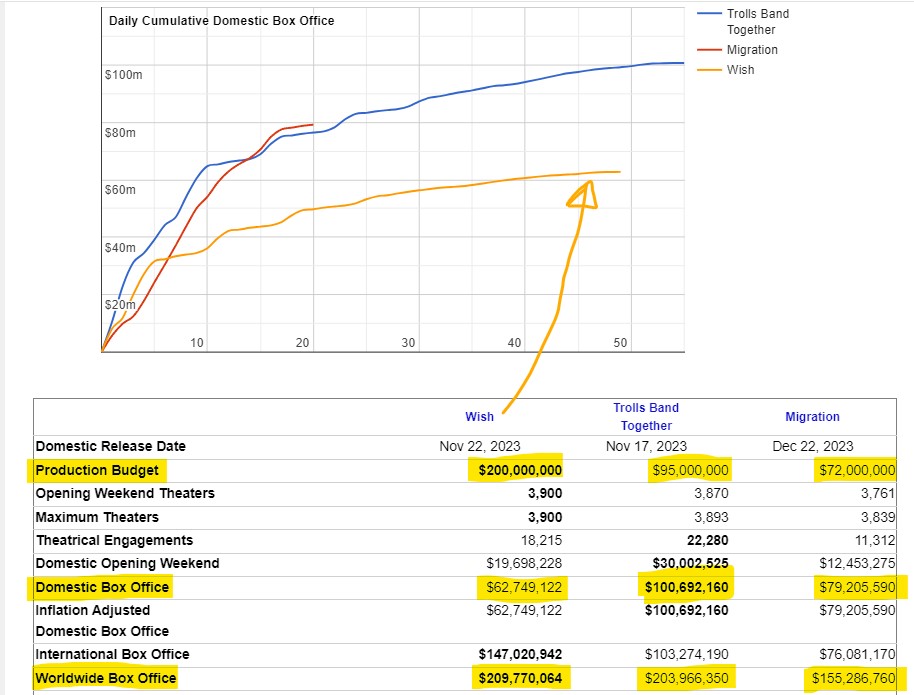
Task: Select the Wish label in chart legend
Action: [740, 70]
